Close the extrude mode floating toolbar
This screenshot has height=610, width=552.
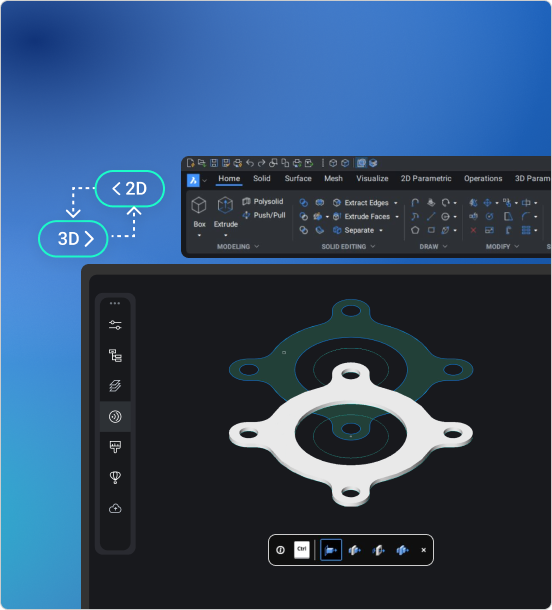click(424, 550)
